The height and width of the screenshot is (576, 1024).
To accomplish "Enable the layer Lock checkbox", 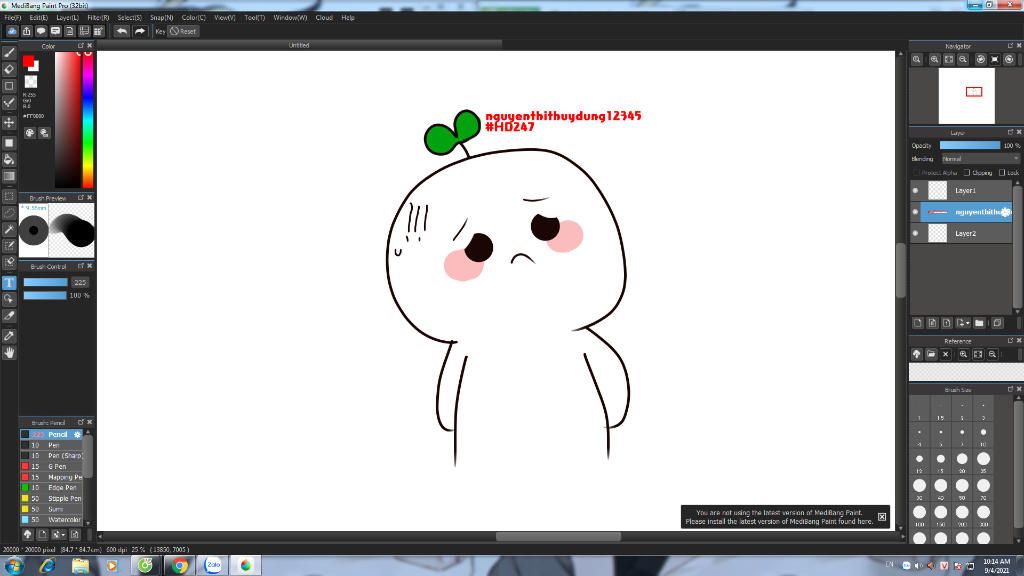I will [x=1002, y=172].
